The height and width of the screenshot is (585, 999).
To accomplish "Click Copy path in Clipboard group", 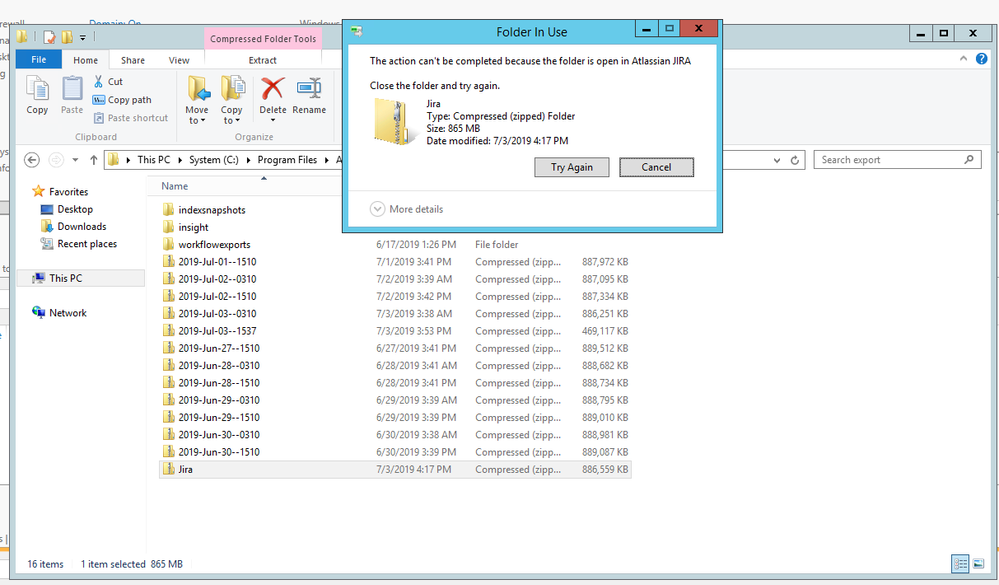I will pyautogui.click(x=122, y=100).
